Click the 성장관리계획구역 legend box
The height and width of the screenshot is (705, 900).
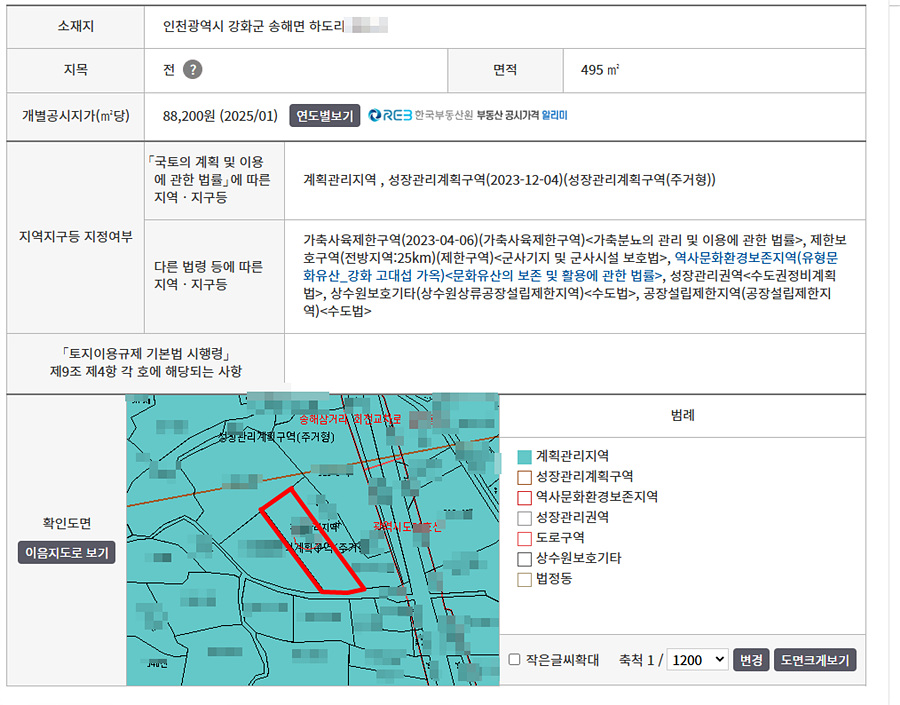point(524,476)
